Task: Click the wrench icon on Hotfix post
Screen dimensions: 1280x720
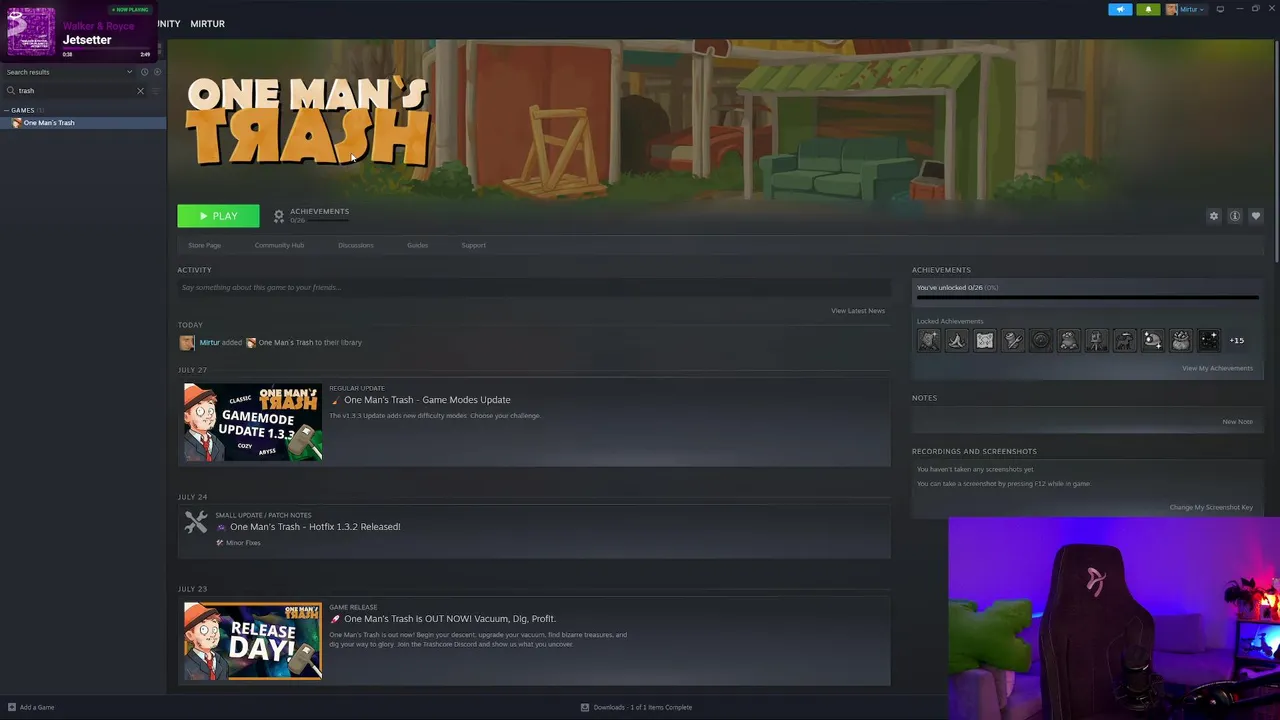Action: coord(196,522)
